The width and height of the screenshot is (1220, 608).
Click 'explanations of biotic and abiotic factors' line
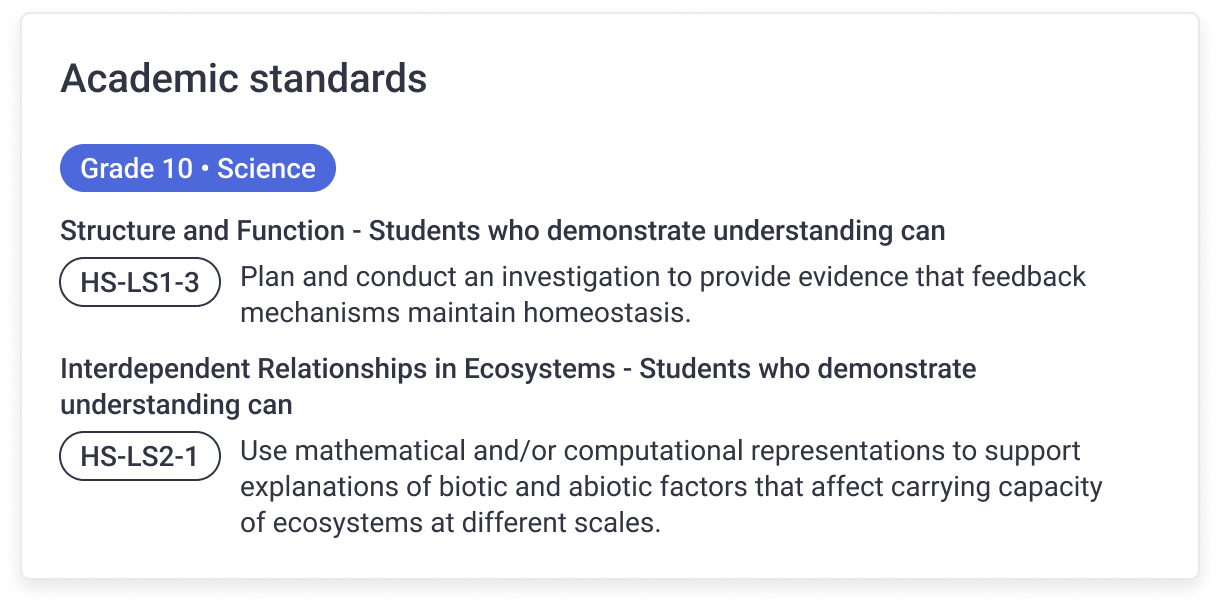click(x=671, y=487)
